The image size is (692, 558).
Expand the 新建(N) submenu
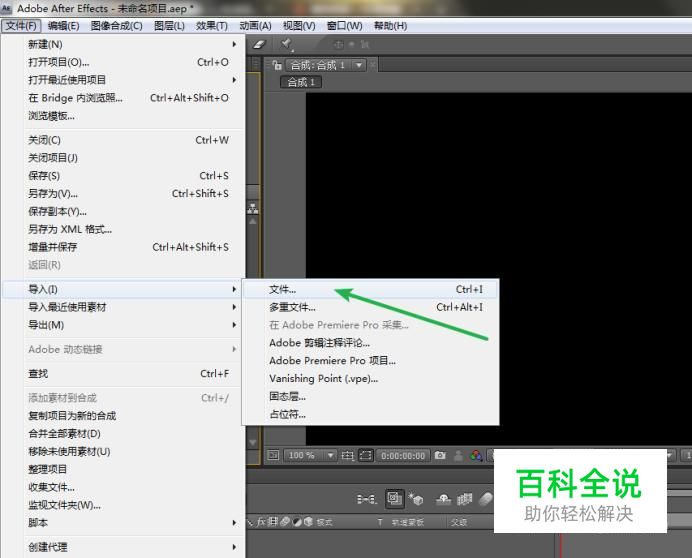coord(124,44)
